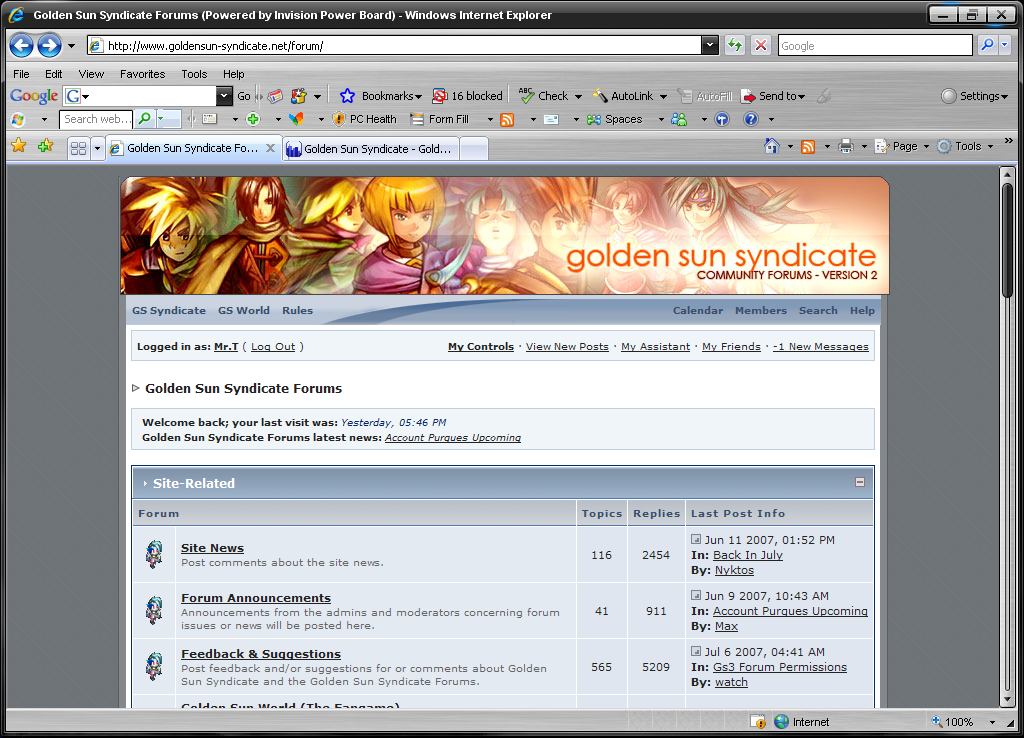Click the Form Fill icon
The height and width of the screenshot is (738, 1024).
[417, 119]
